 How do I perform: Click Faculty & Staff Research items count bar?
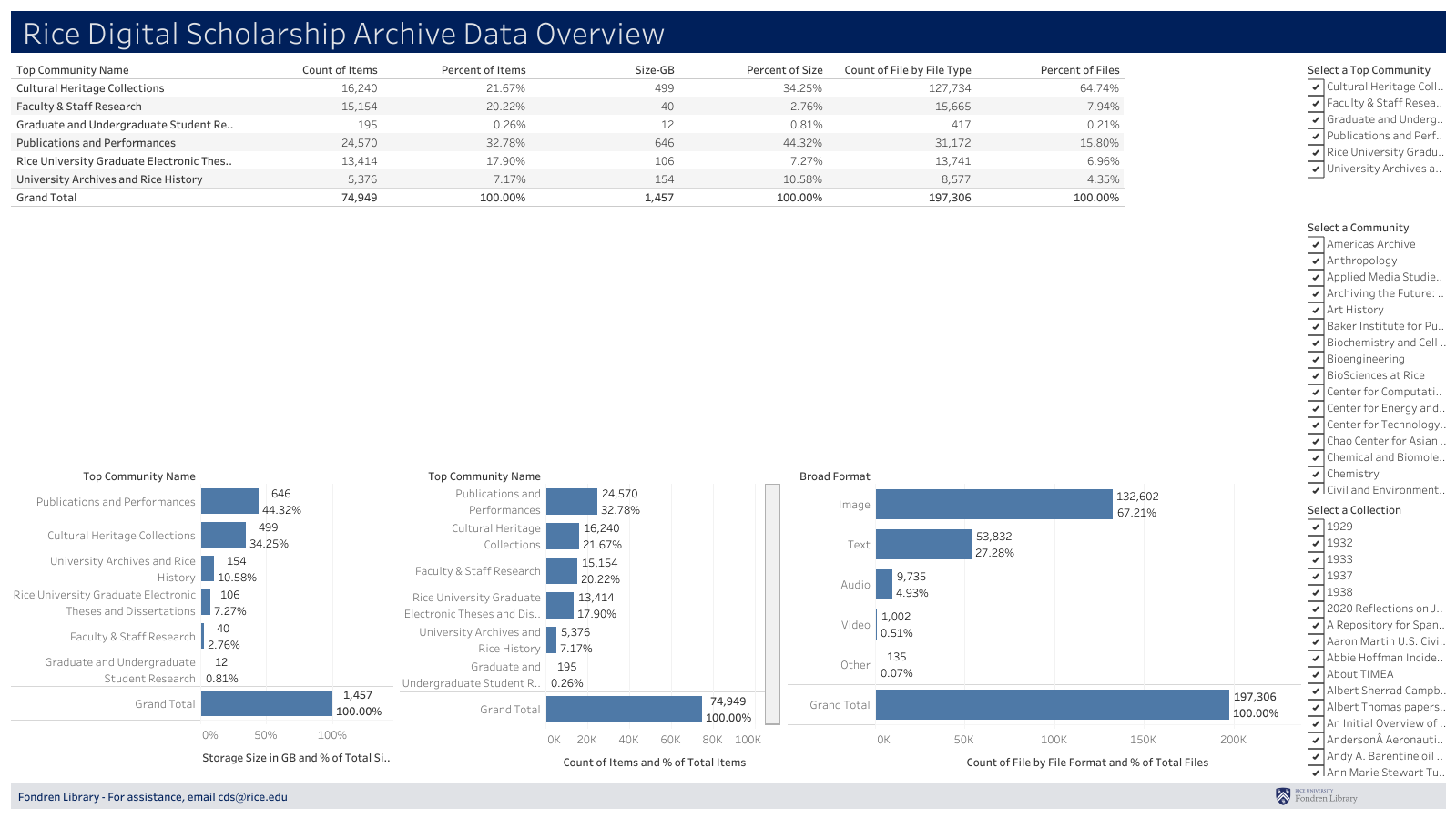point(562,571)
